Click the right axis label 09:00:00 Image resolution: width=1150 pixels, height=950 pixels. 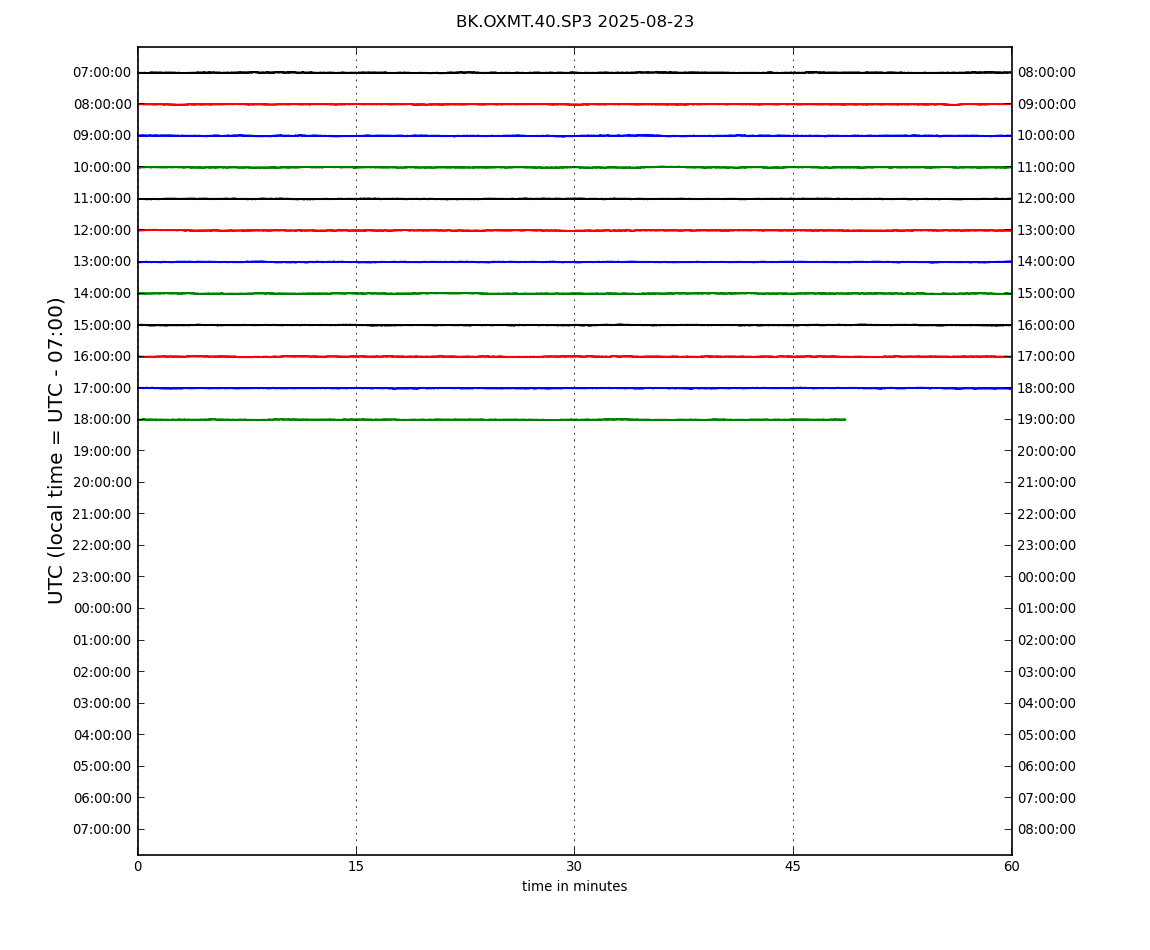coord(1047,104)
